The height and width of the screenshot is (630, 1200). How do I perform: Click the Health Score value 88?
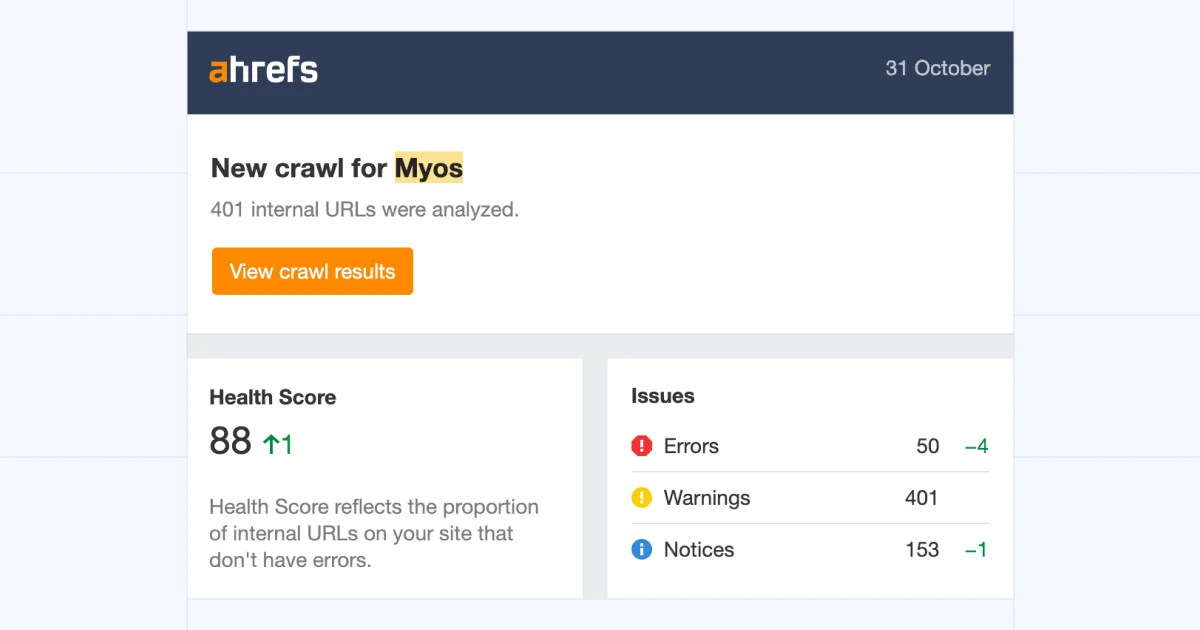point(230,441)
